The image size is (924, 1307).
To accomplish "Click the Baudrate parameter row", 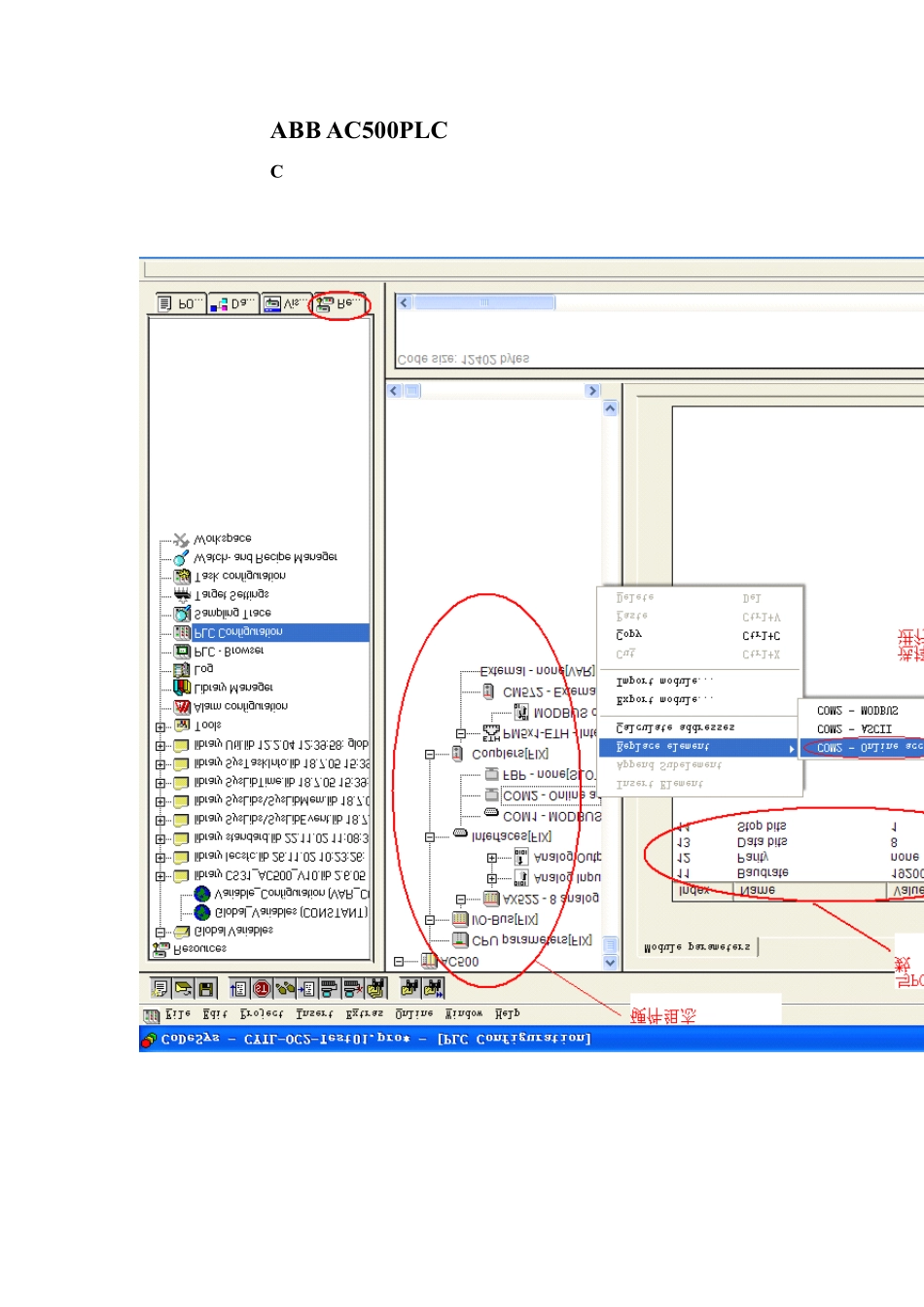I will [800, 873].
